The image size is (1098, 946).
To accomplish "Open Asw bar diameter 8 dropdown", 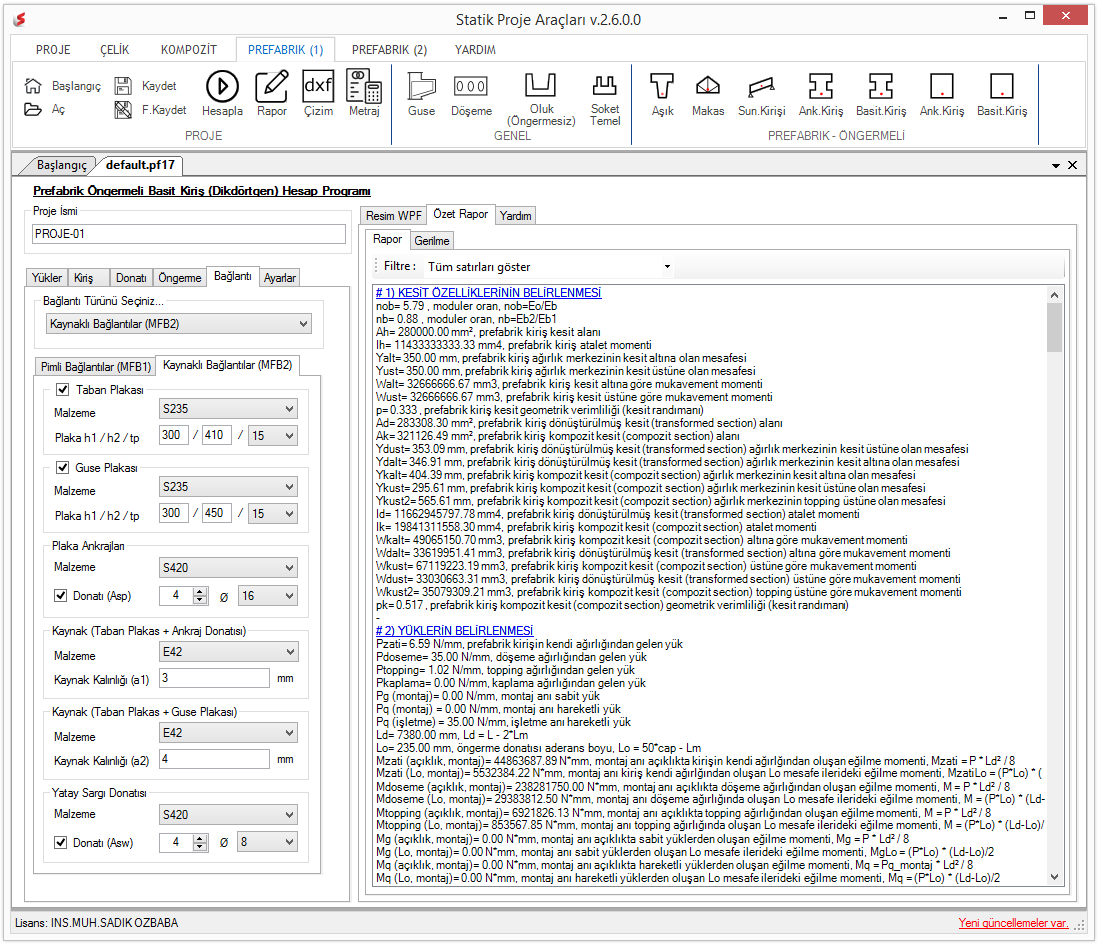I will (x=267, y=842).
